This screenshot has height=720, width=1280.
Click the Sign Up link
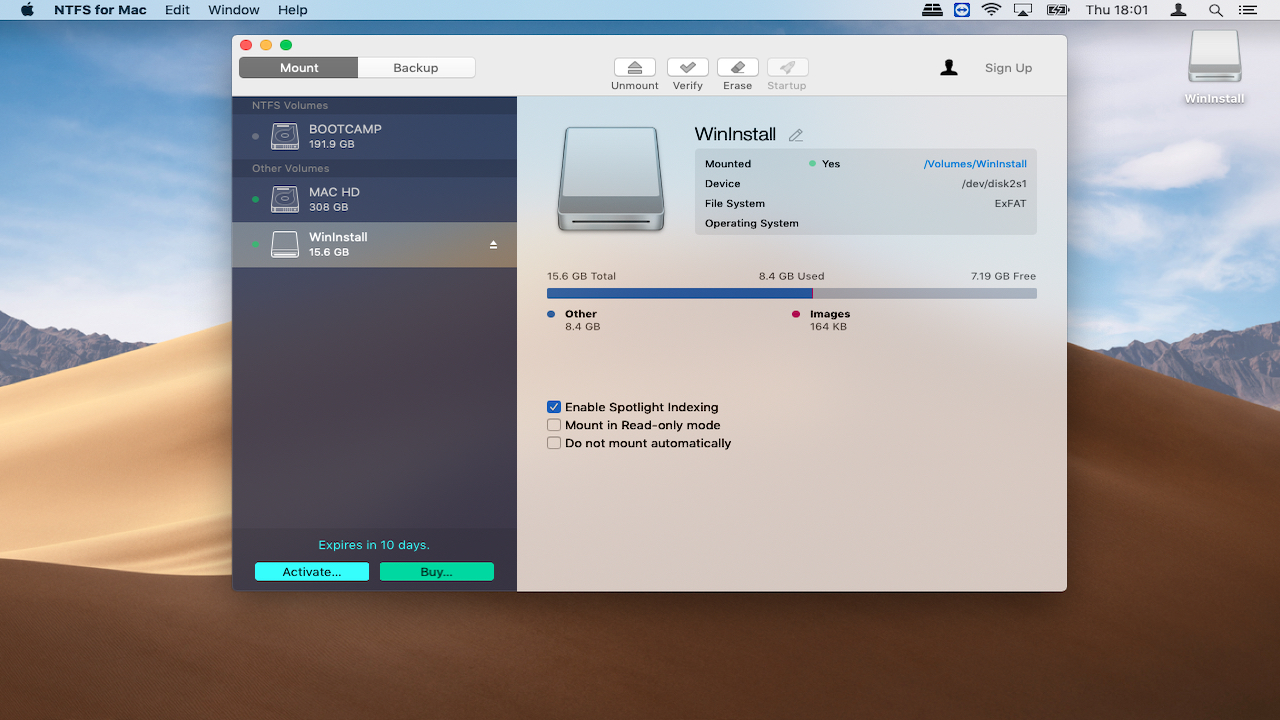tap(1008, 68)
